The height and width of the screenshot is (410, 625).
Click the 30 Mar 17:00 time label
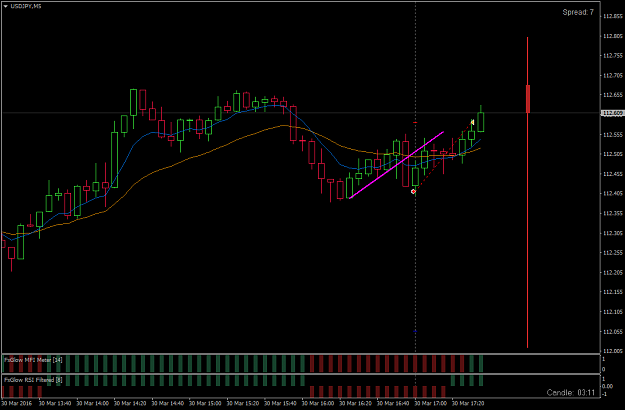[x=430, y=403]
